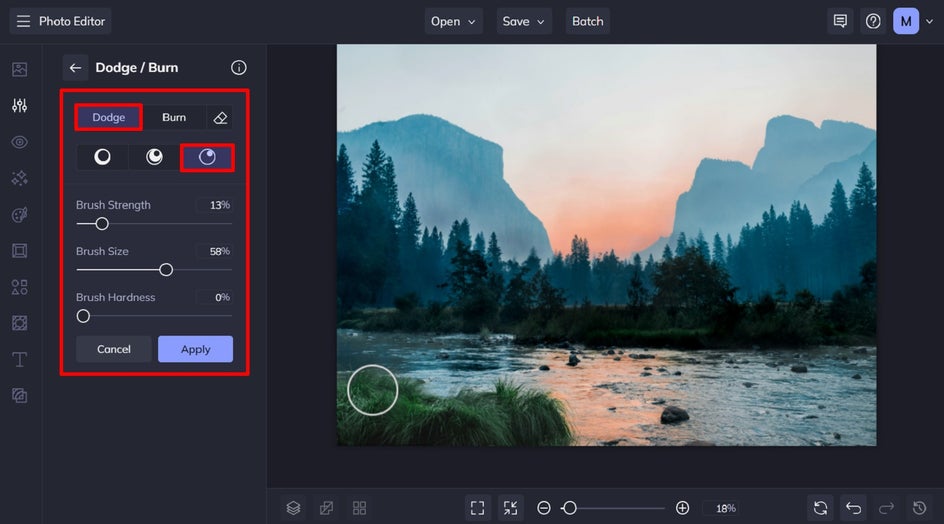Toggle the compare before/after icon
The image size is (944, 524).
(x=326, y=508)
